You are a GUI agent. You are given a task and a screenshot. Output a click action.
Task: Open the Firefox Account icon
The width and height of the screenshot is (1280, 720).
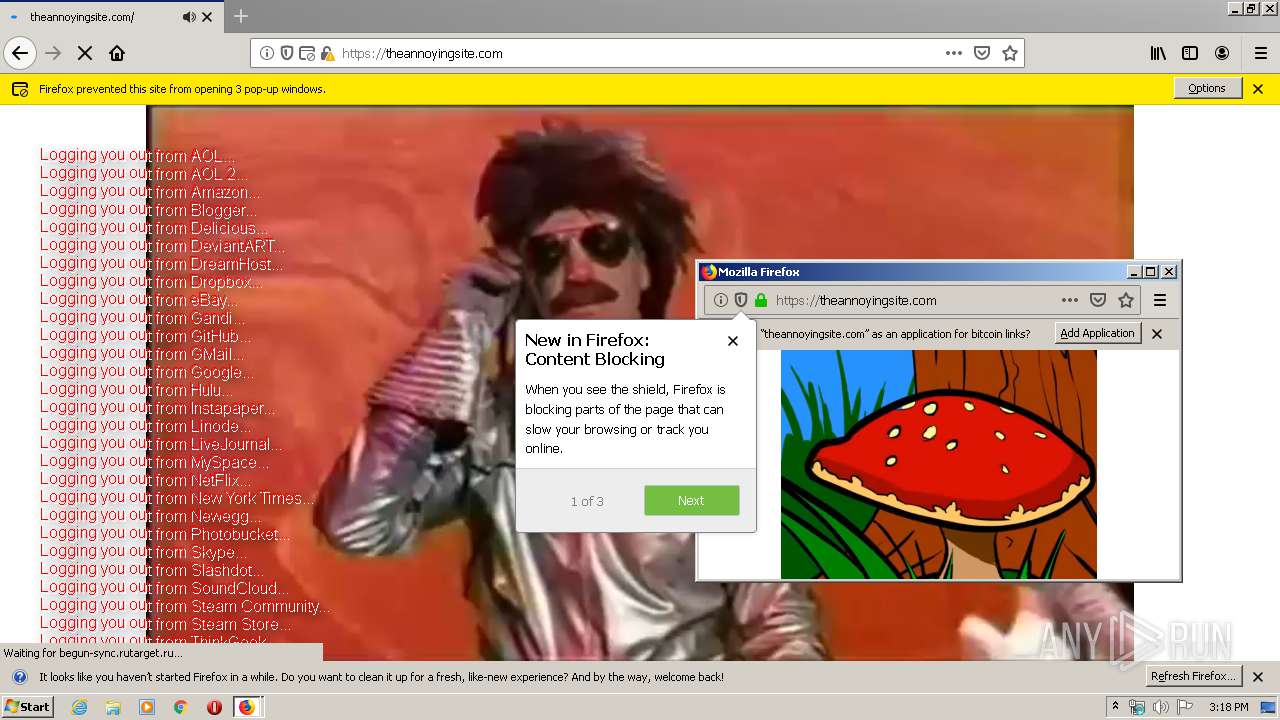pyautogui.click(x=1222, y=53)
